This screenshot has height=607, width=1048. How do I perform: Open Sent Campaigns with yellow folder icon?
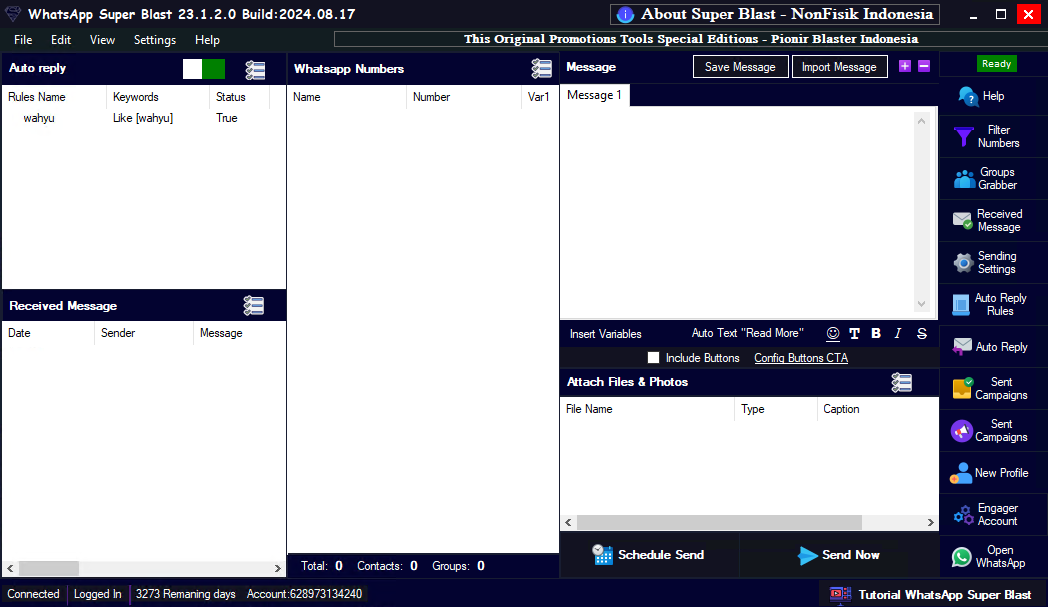[993, 388]
